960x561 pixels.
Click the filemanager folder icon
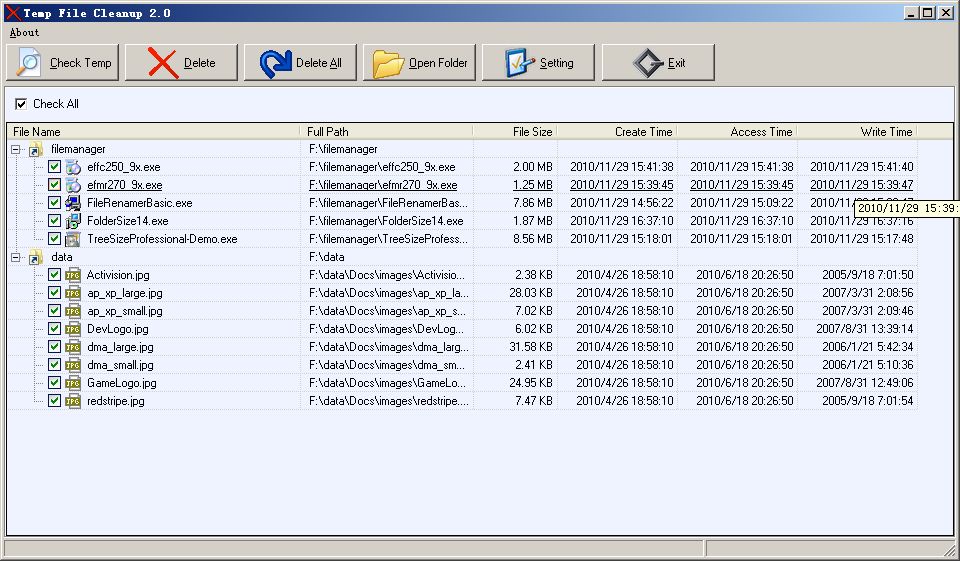coord(36,149)
